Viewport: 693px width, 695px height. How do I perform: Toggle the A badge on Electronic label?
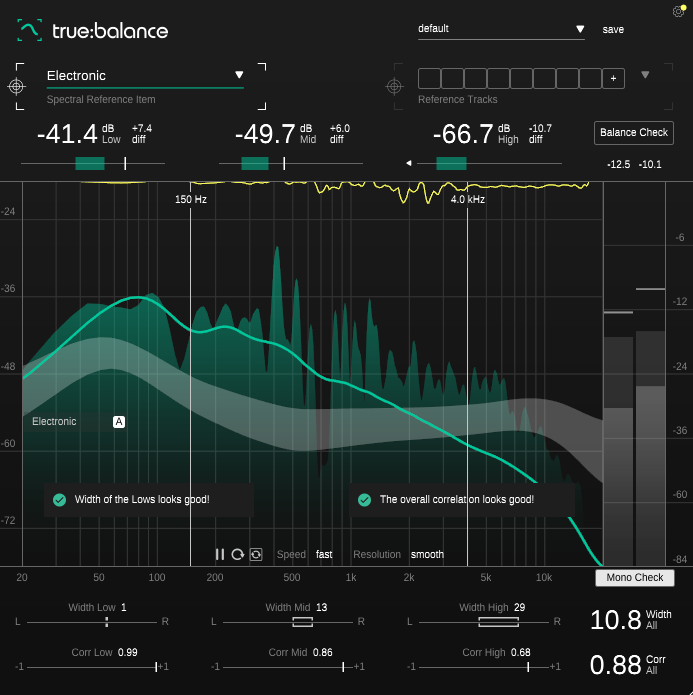[119, 422]
